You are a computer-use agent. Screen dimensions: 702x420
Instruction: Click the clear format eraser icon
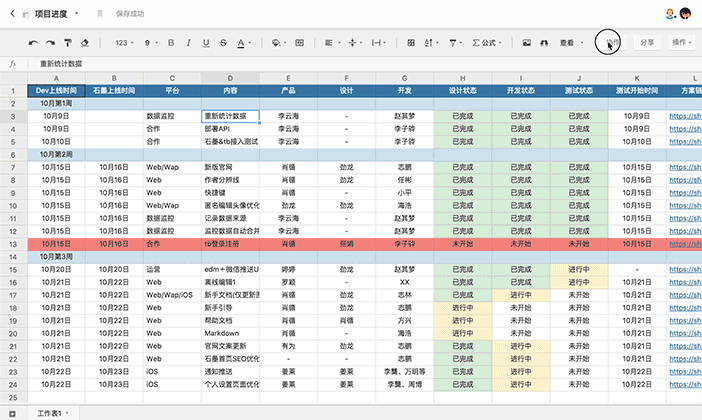click(85, 43)
